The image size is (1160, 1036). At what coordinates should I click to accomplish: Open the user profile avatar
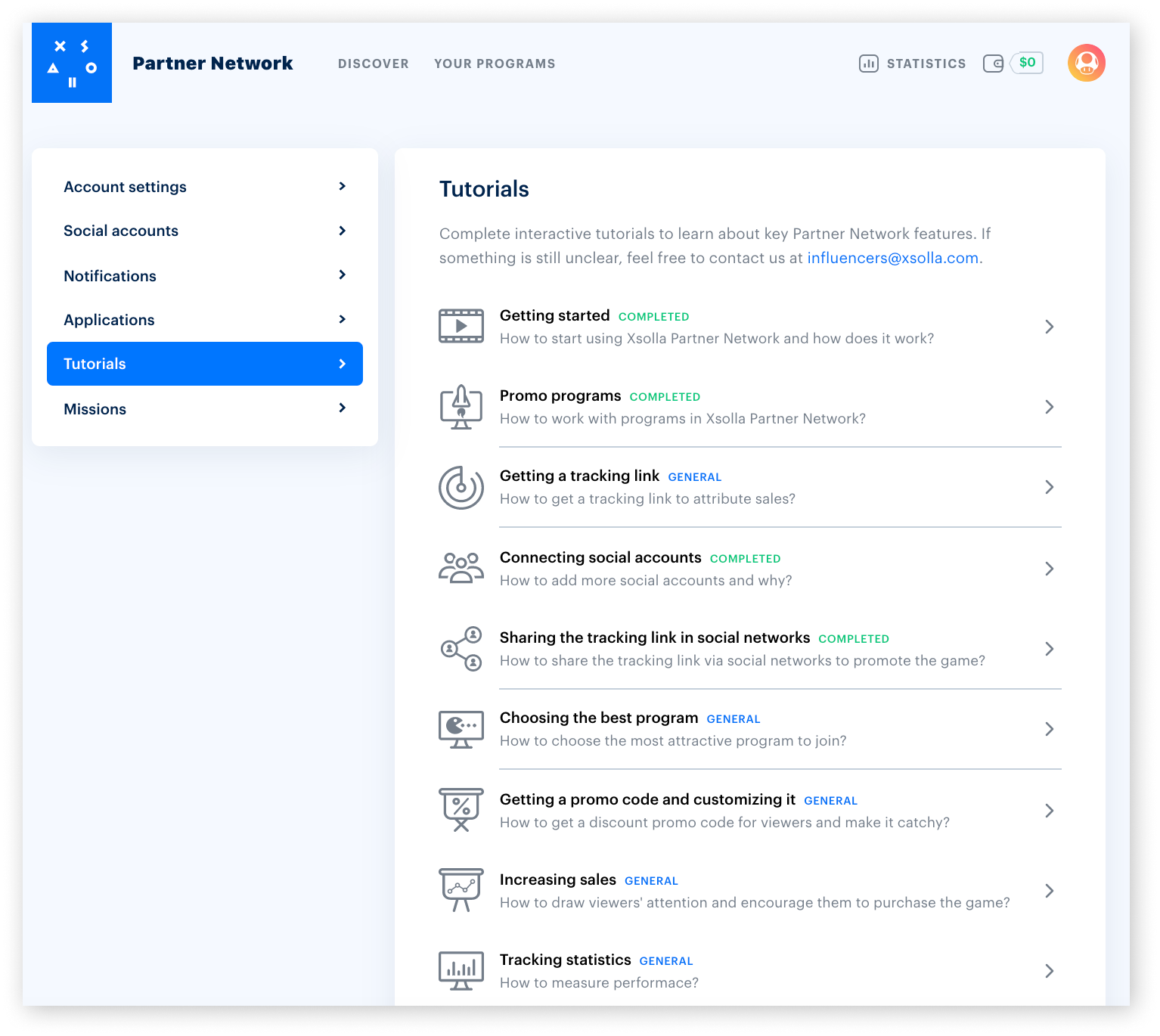tap(1086, 63)
